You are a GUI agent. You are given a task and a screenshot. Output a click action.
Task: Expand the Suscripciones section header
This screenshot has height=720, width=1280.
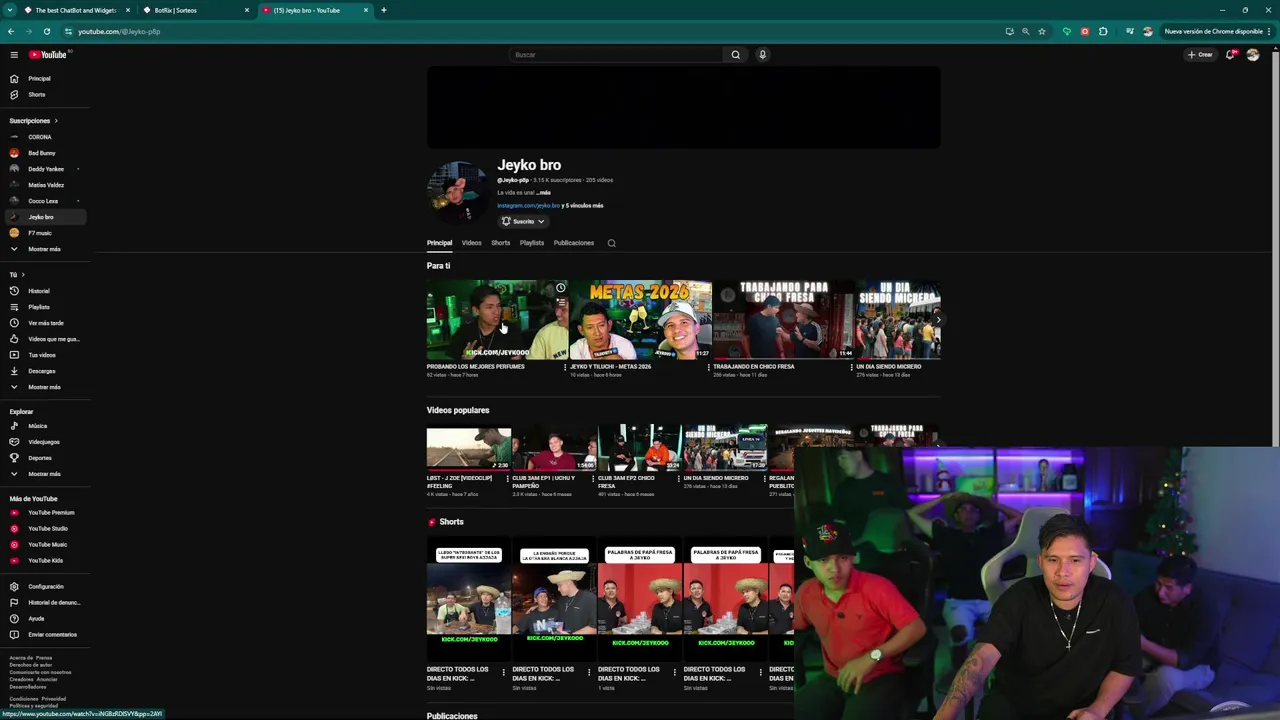[33, 121]
